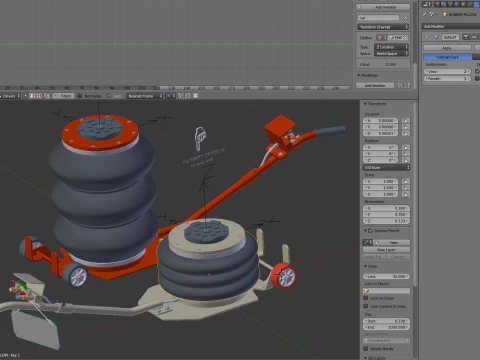Expand the 3D Cursor panel

(365, 358)
